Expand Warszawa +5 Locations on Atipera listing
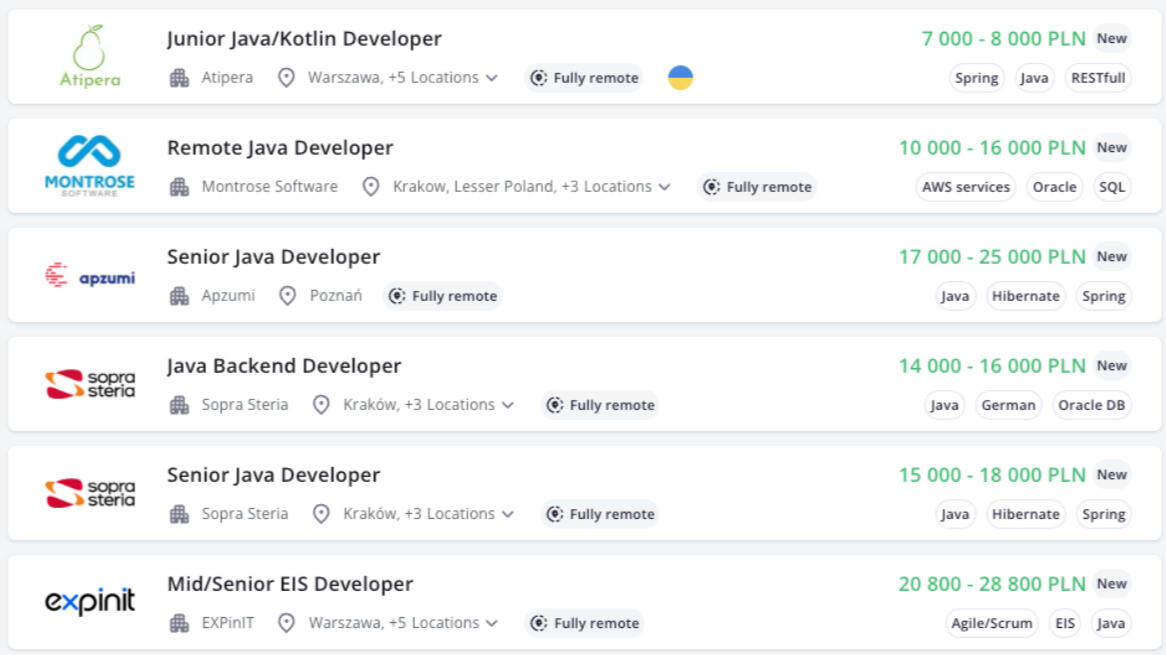The height and width of the screenshot is (655, 1166). pyautogui.click(x=402, y=78)
